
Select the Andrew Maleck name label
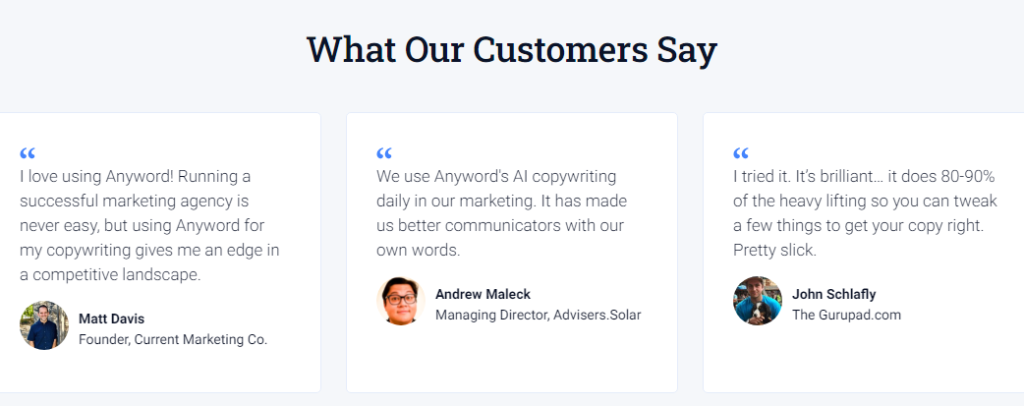[483, 294]
